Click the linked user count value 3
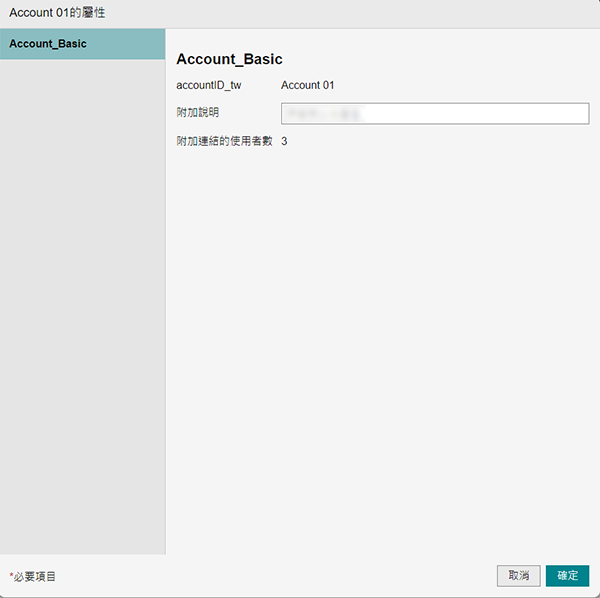Image resolution: width=600 pixels, height=598 pixels. tap(284, 141)
